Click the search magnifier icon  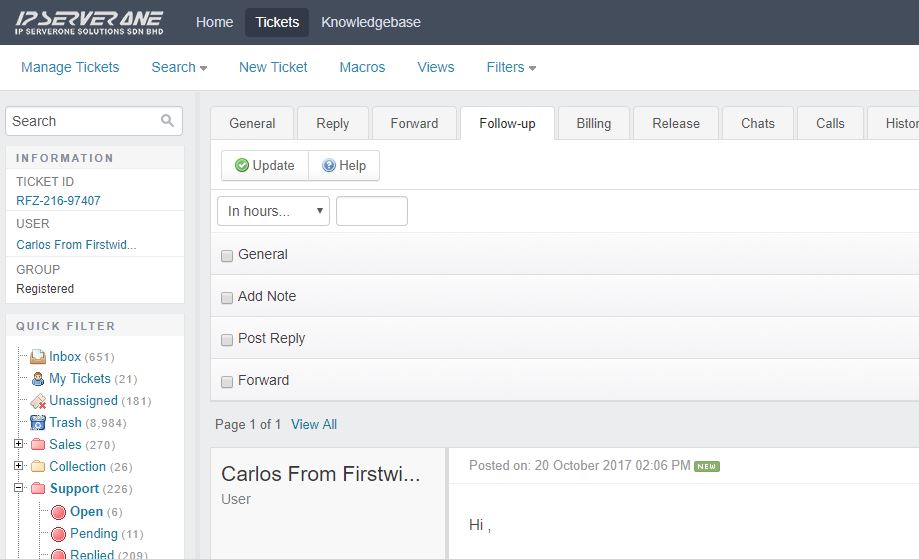(167, 121)
